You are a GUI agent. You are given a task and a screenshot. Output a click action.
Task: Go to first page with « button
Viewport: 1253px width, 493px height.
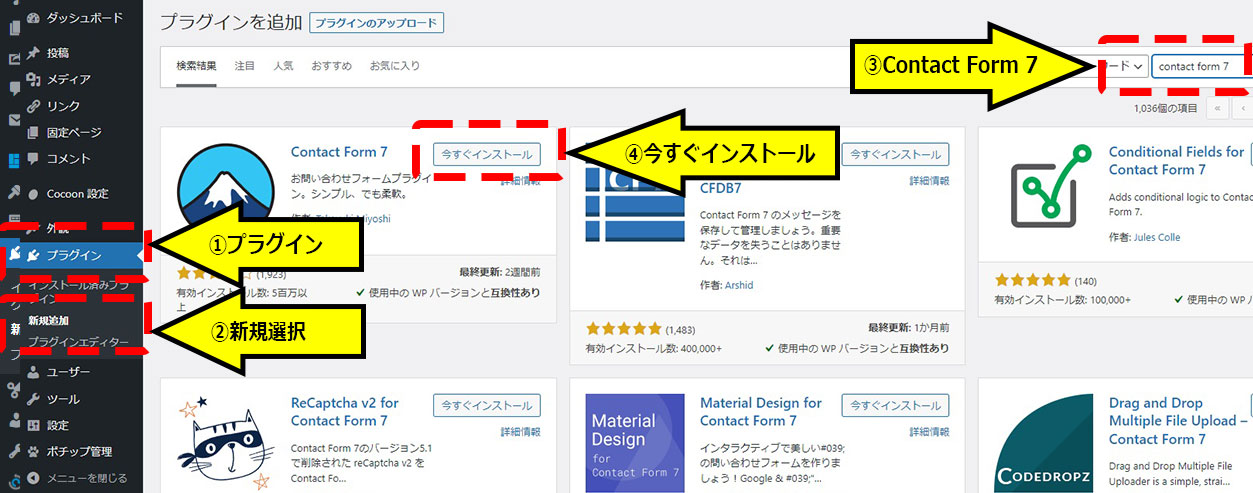click(1218, 108)
